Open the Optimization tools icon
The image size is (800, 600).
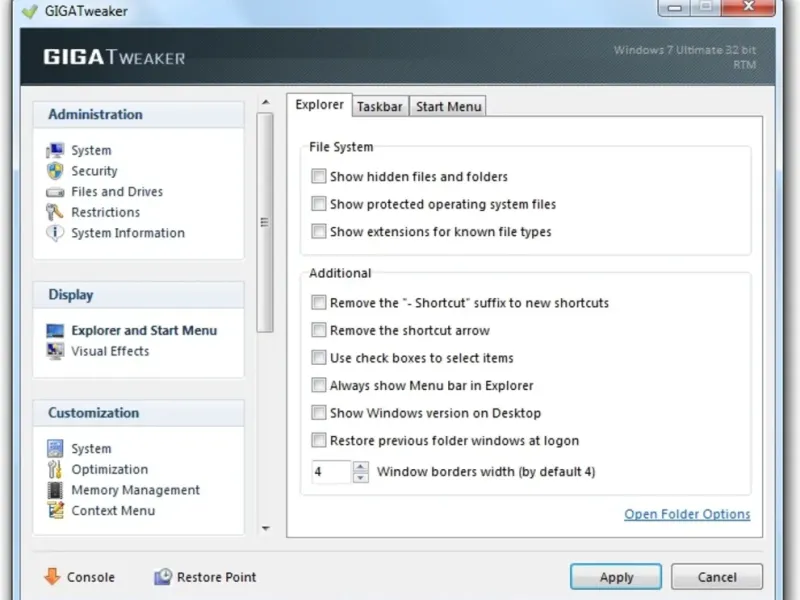pos(55,470)
